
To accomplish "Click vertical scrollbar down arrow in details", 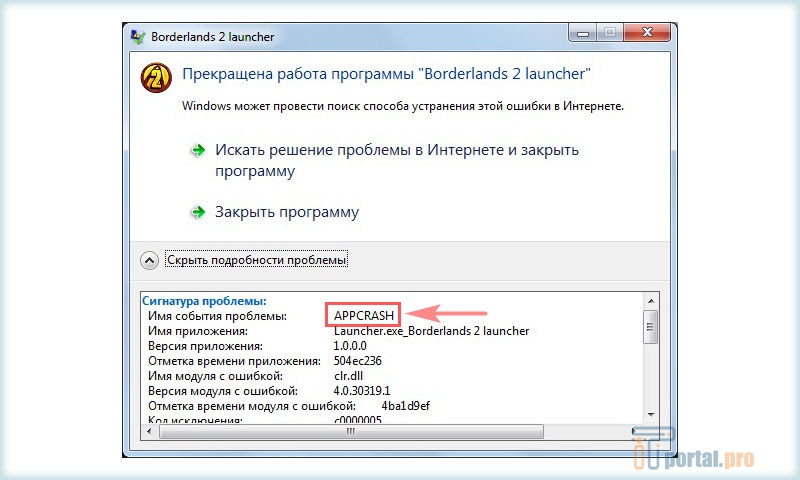I will point(651,415).
